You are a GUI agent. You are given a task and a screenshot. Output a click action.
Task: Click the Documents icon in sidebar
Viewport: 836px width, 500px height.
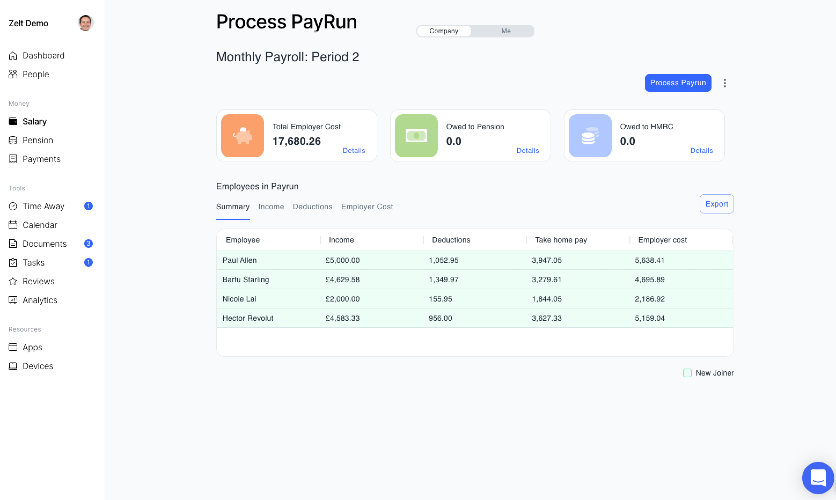pos(13,244)
